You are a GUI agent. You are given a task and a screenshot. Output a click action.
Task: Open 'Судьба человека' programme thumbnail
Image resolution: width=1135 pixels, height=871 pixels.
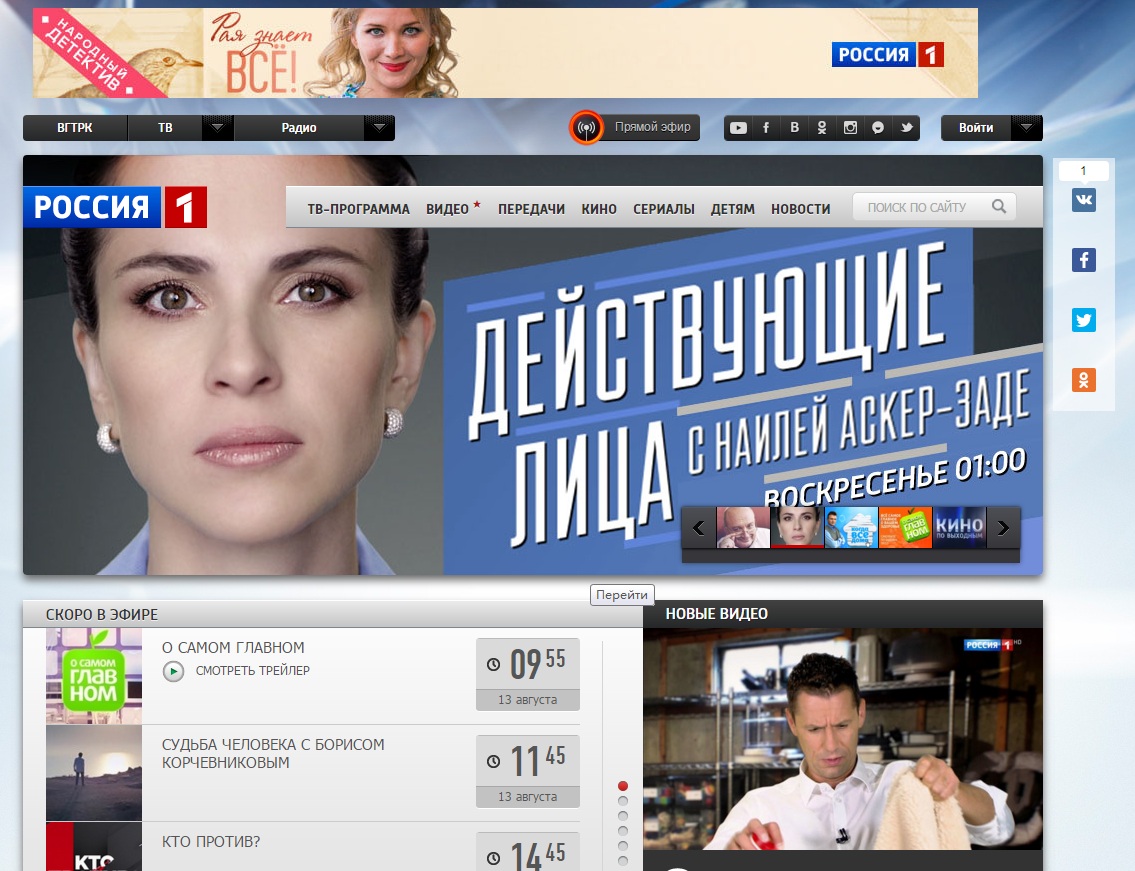pyautogui.click(x=94, y=773)
